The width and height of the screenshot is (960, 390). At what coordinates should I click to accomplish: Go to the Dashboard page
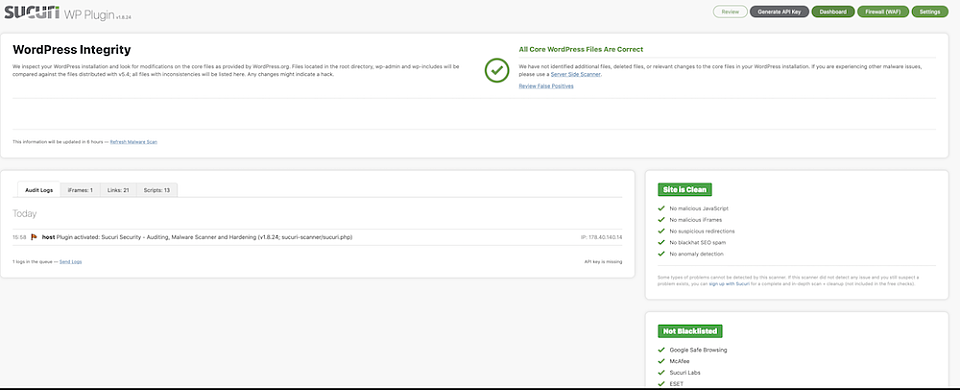coord(833,12)
